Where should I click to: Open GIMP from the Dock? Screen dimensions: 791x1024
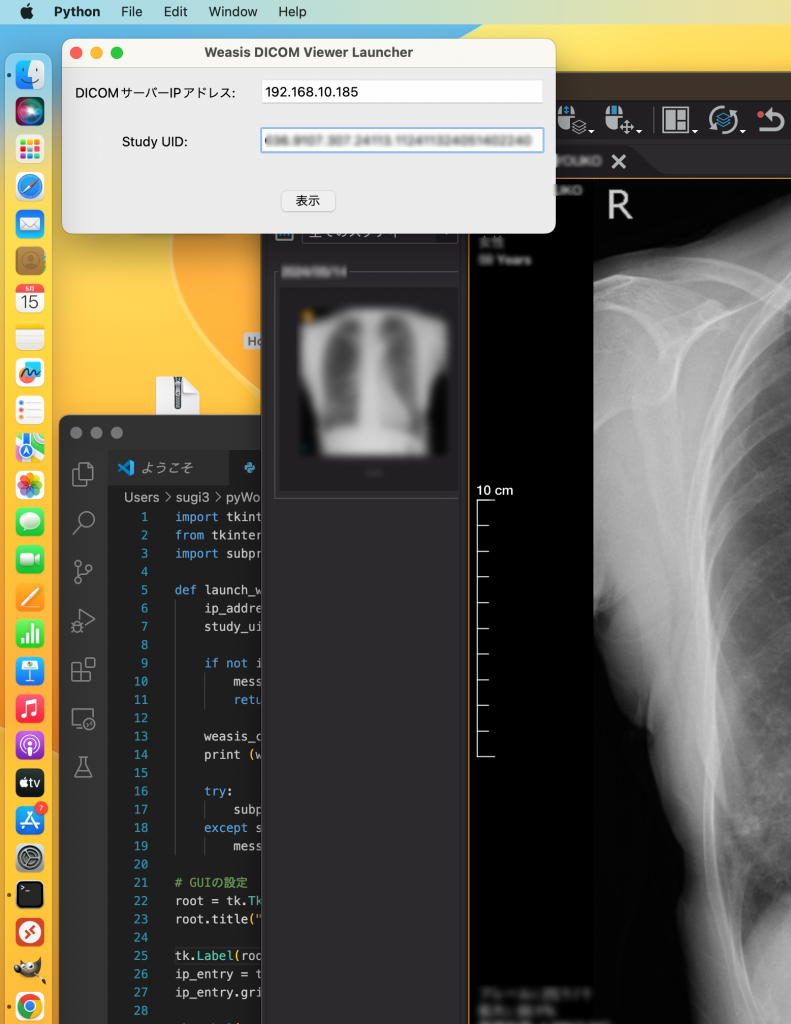tap(30, 970)
